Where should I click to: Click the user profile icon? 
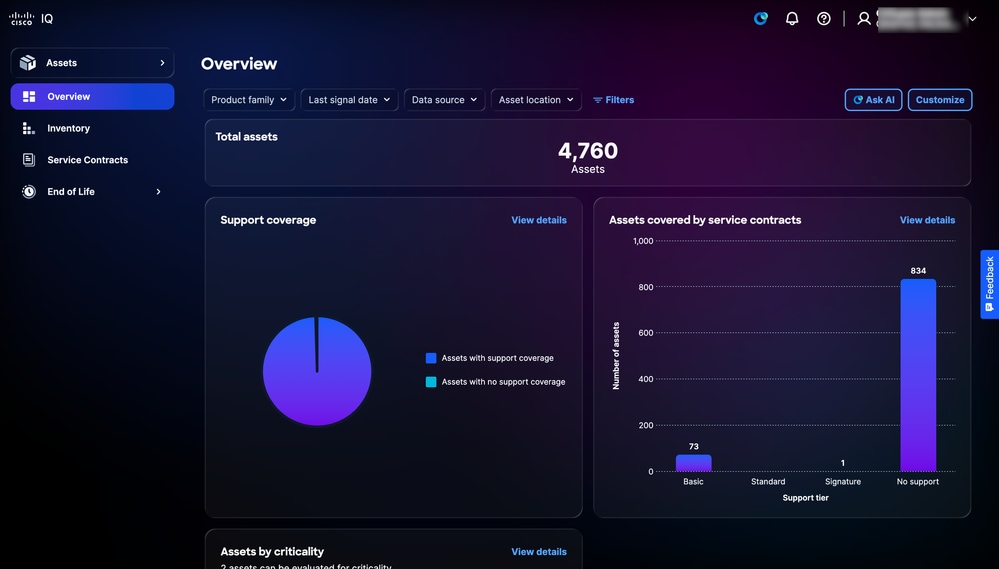(x=864, y=18)
